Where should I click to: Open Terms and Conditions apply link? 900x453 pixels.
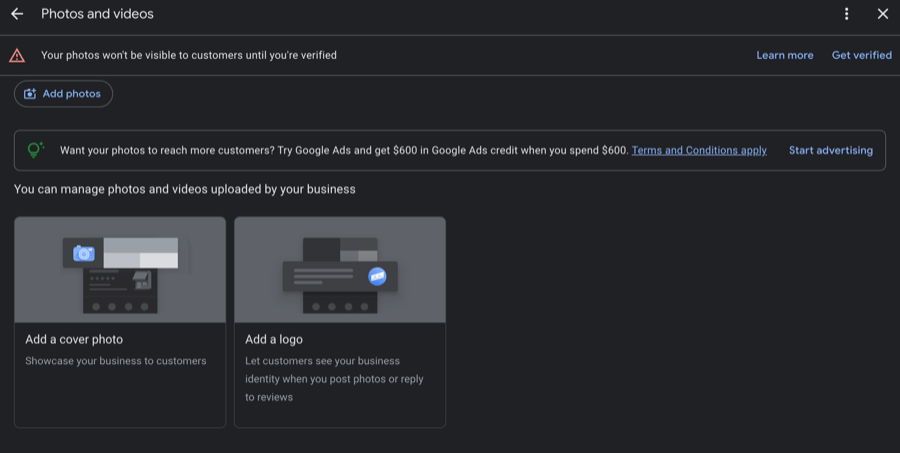click(699, 150)
